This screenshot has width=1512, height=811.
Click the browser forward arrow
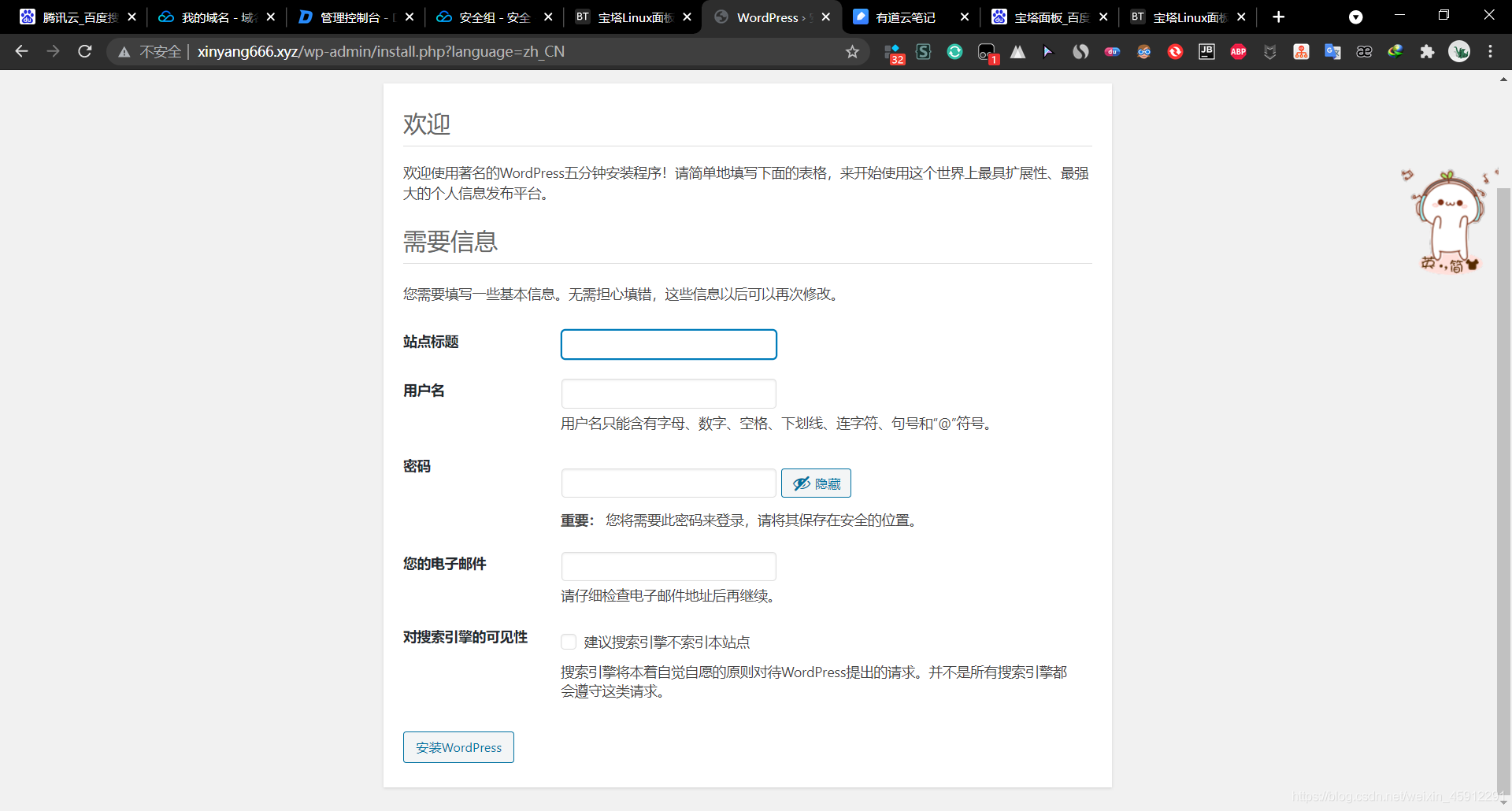(x=53, y=51)
